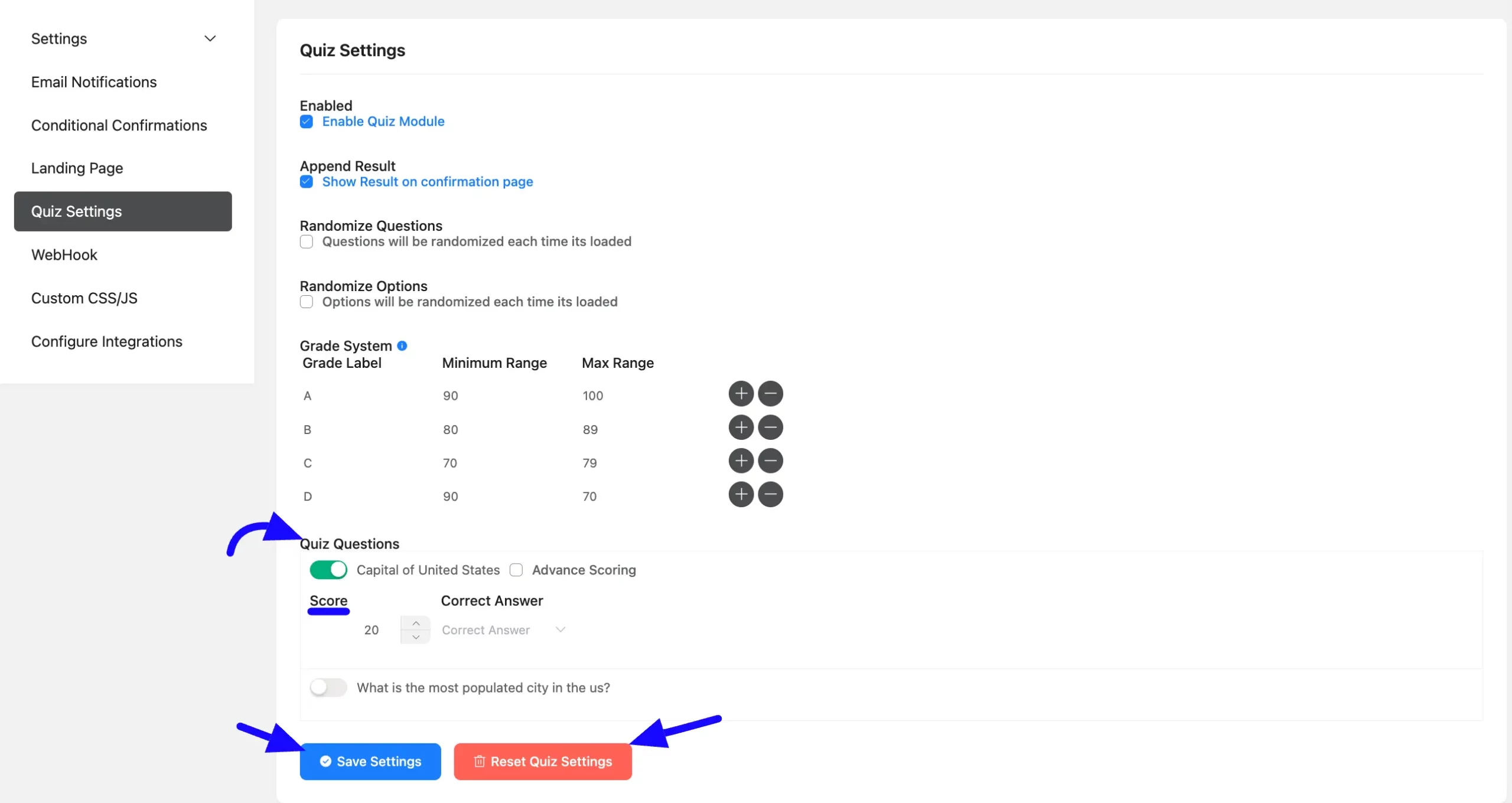Screen dimensions: 1512x803
Task: Go to WebHook settings
Action: click(x=64, y=255)
